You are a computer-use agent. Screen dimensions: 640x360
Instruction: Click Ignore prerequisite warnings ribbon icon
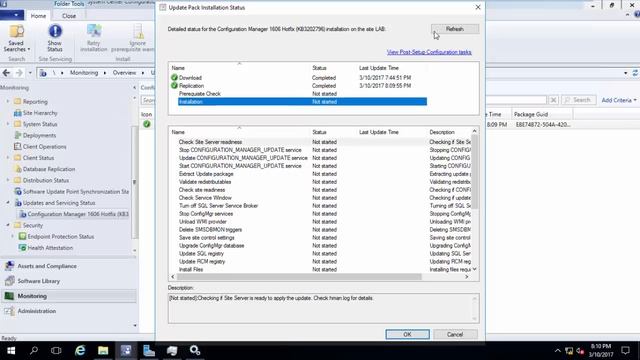point(138,31)
